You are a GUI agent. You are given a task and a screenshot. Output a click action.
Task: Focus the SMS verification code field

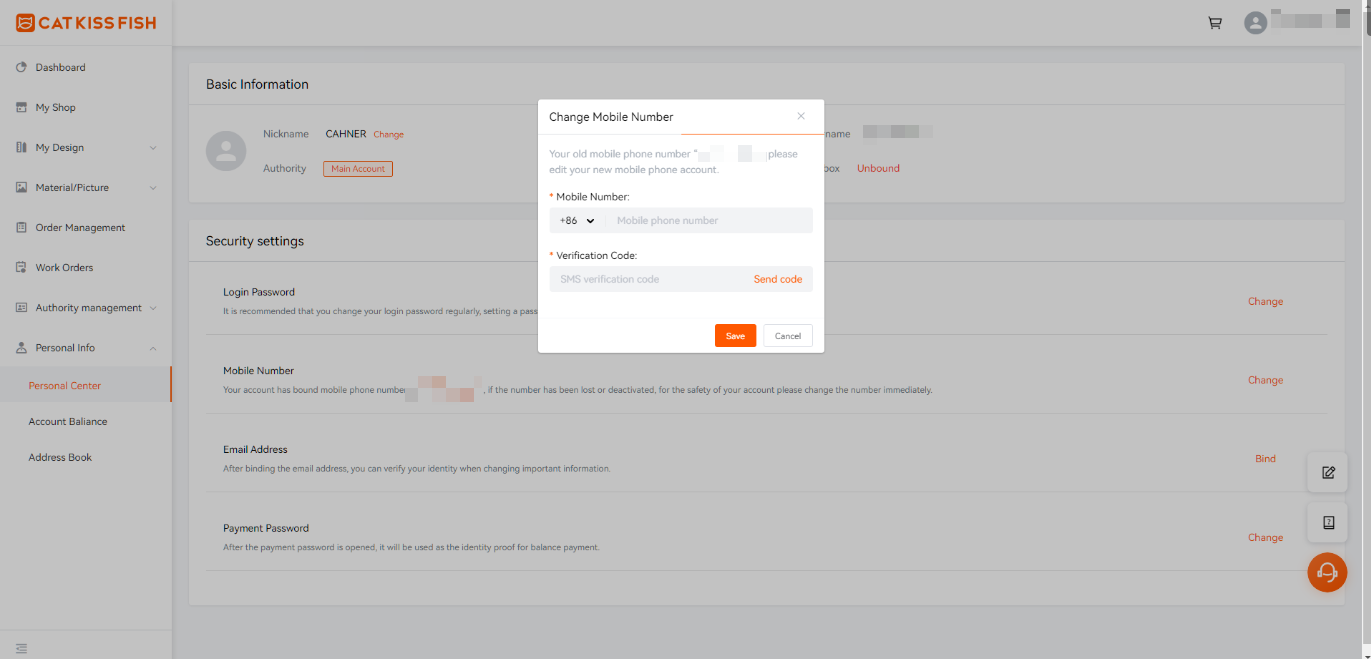[648, 279]
